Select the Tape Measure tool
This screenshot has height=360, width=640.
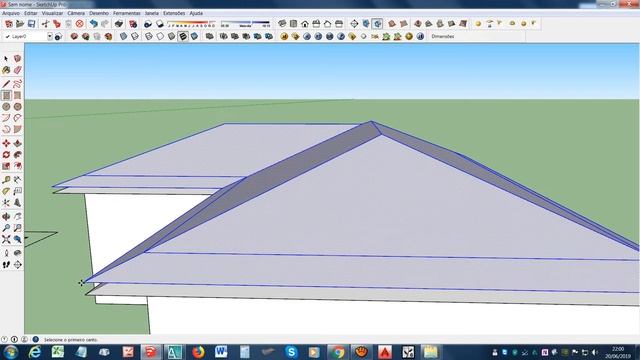6,180
